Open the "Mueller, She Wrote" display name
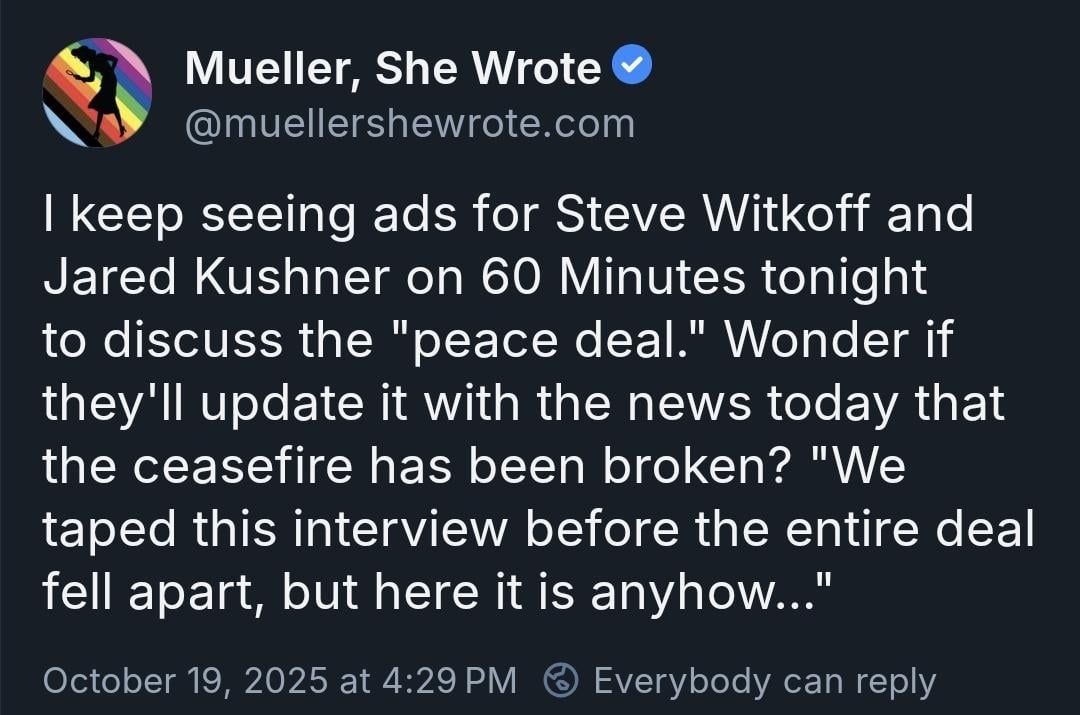The height and width of the screenshot is (715, 1080). [x=393, y=69]
